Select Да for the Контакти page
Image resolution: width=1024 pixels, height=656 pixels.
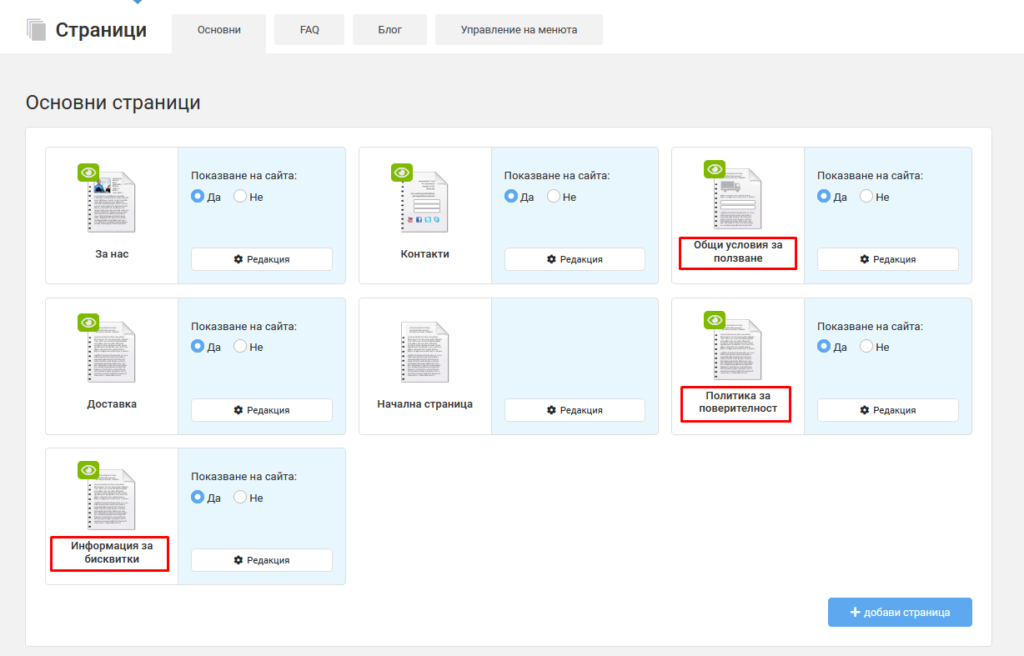click(x=511, y=196)
